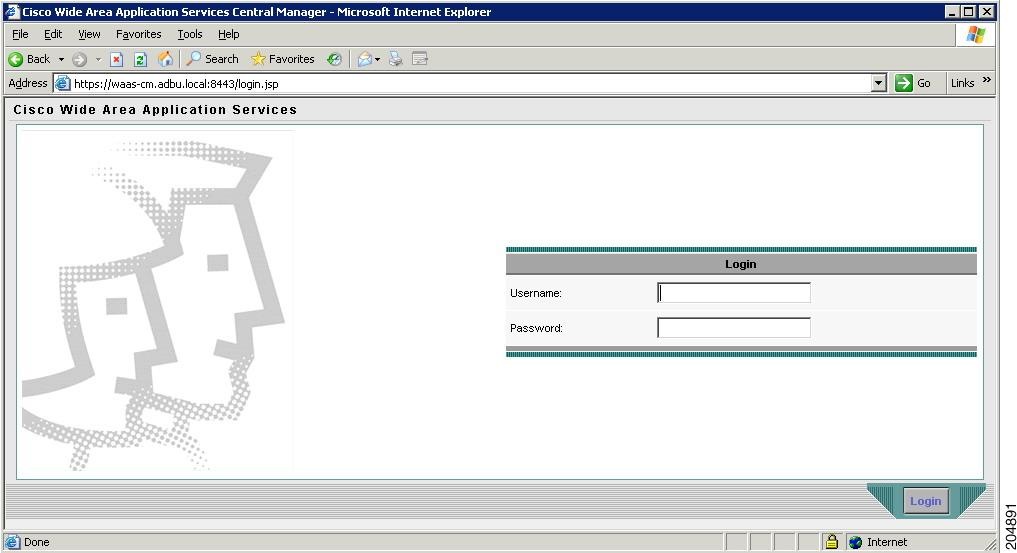This screenshot has width=1017, height=553.
Task: Open the File menu
Action: pyautogui.click(x=20, y=34)
